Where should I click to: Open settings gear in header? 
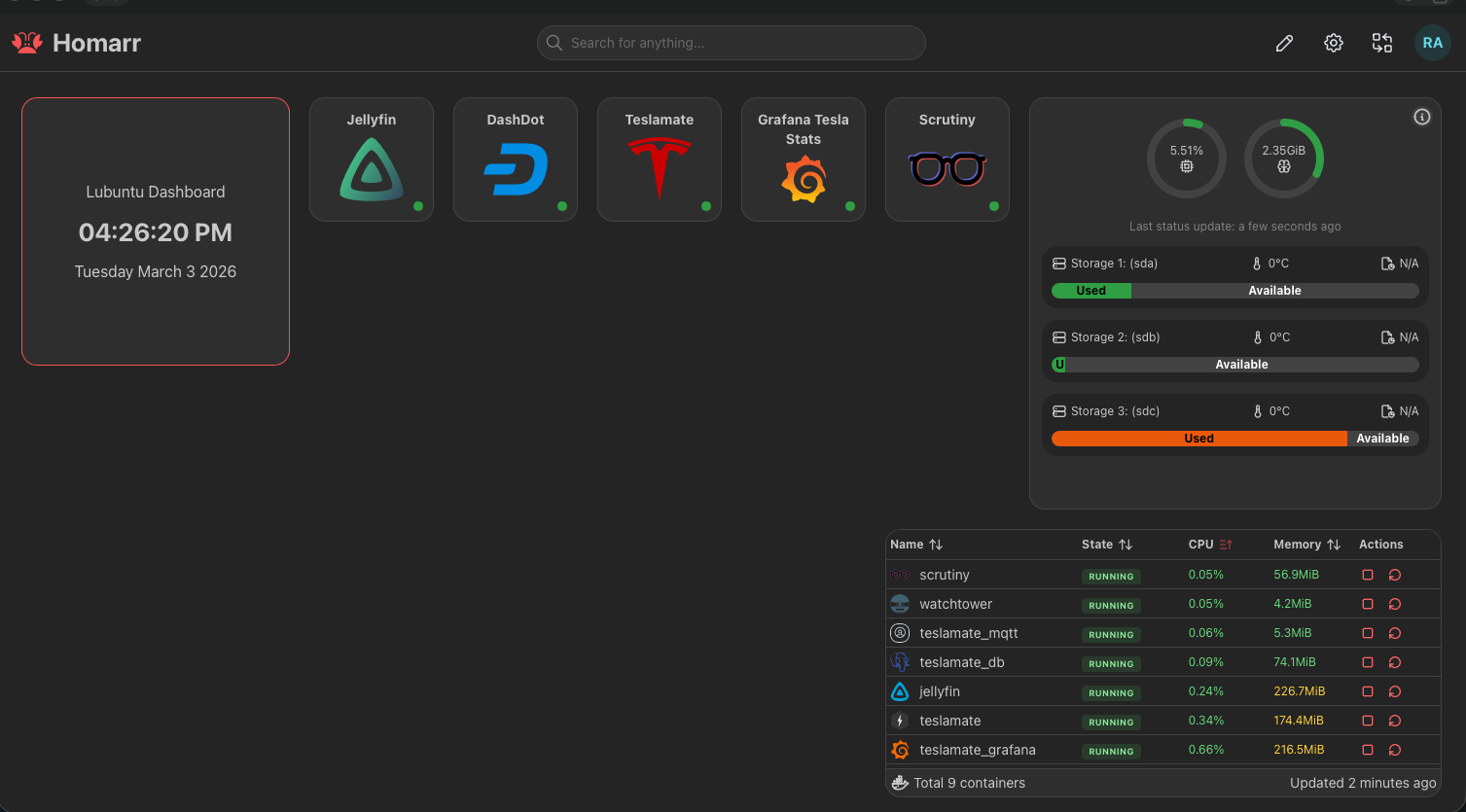(1334, 43)
